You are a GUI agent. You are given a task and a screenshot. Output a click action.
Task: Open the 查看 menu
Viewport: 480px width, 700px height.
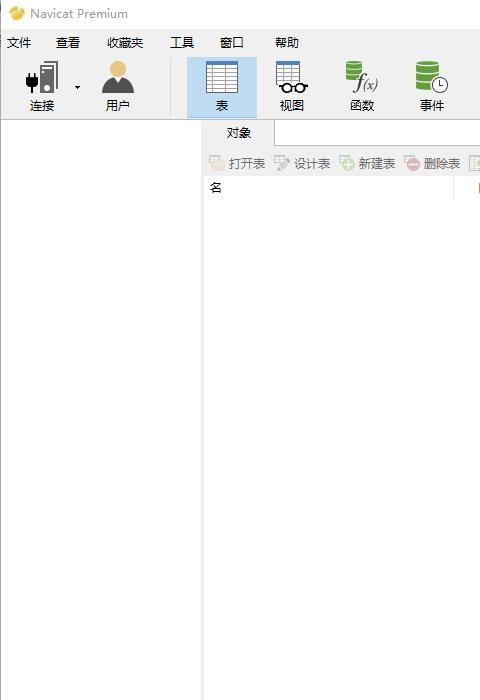coord(68,43)
